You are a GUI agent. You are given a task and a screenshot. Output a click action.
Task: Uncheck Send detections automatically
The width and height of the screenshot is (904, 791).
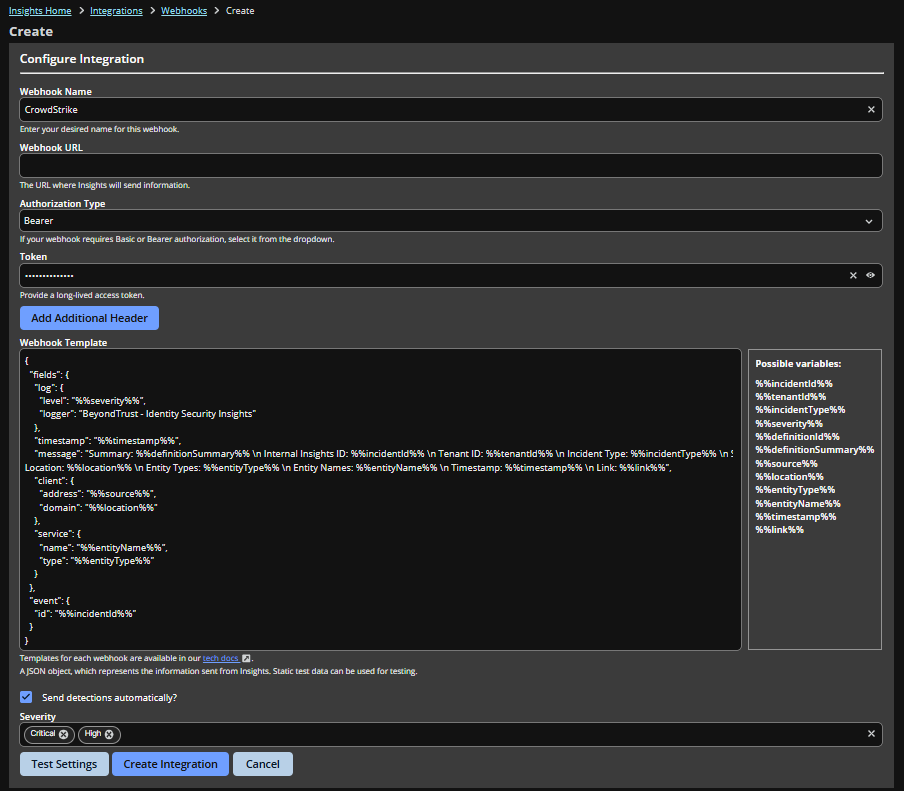point(27,697)
